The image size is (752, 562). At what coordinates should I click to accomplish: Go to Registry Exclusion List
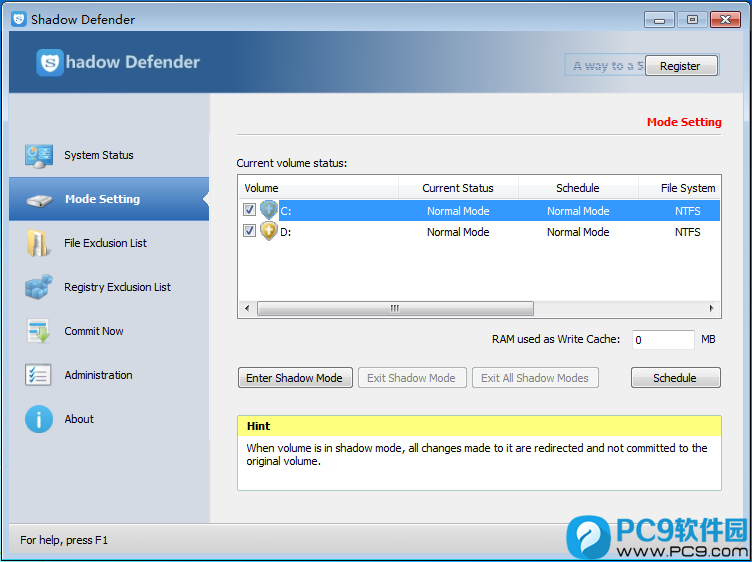(x=118, y=287)
